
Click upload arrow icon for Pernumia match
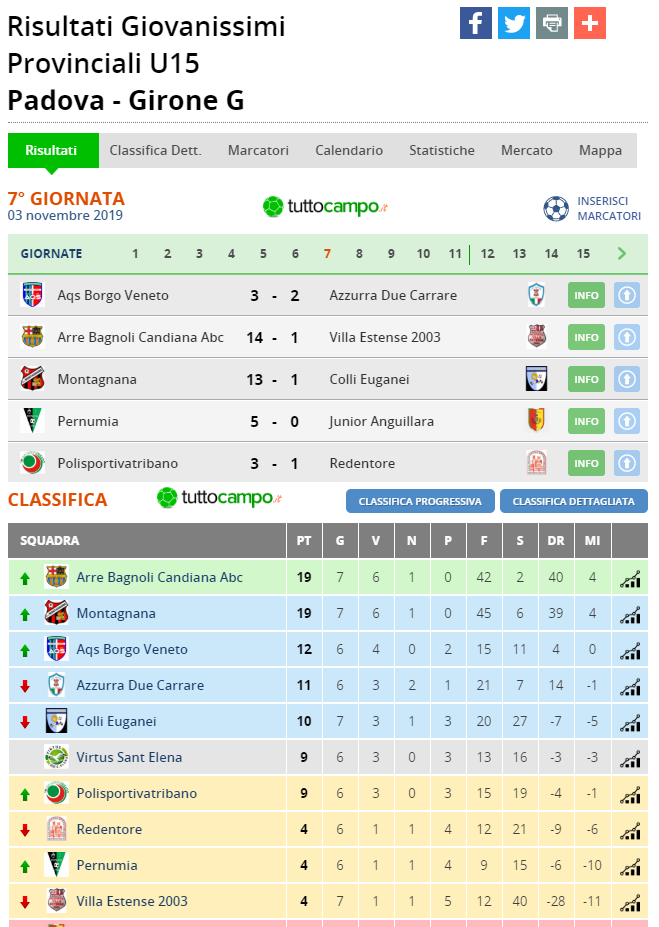627,422
